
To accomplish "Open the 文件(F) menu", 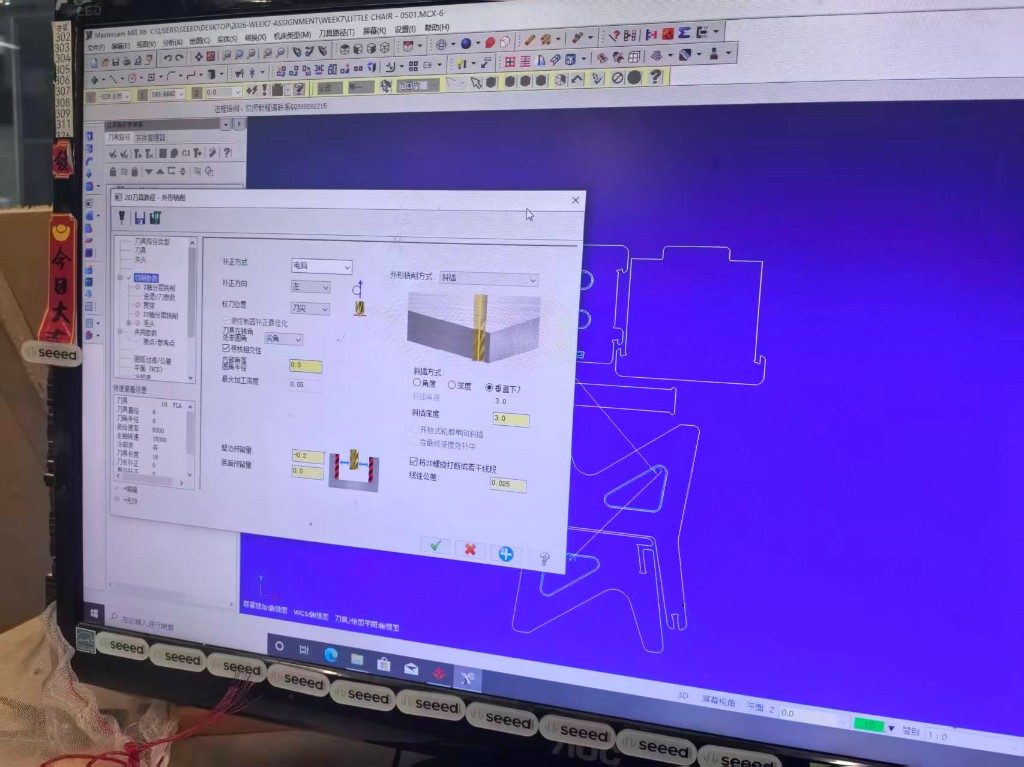I will tap(95, 48).
